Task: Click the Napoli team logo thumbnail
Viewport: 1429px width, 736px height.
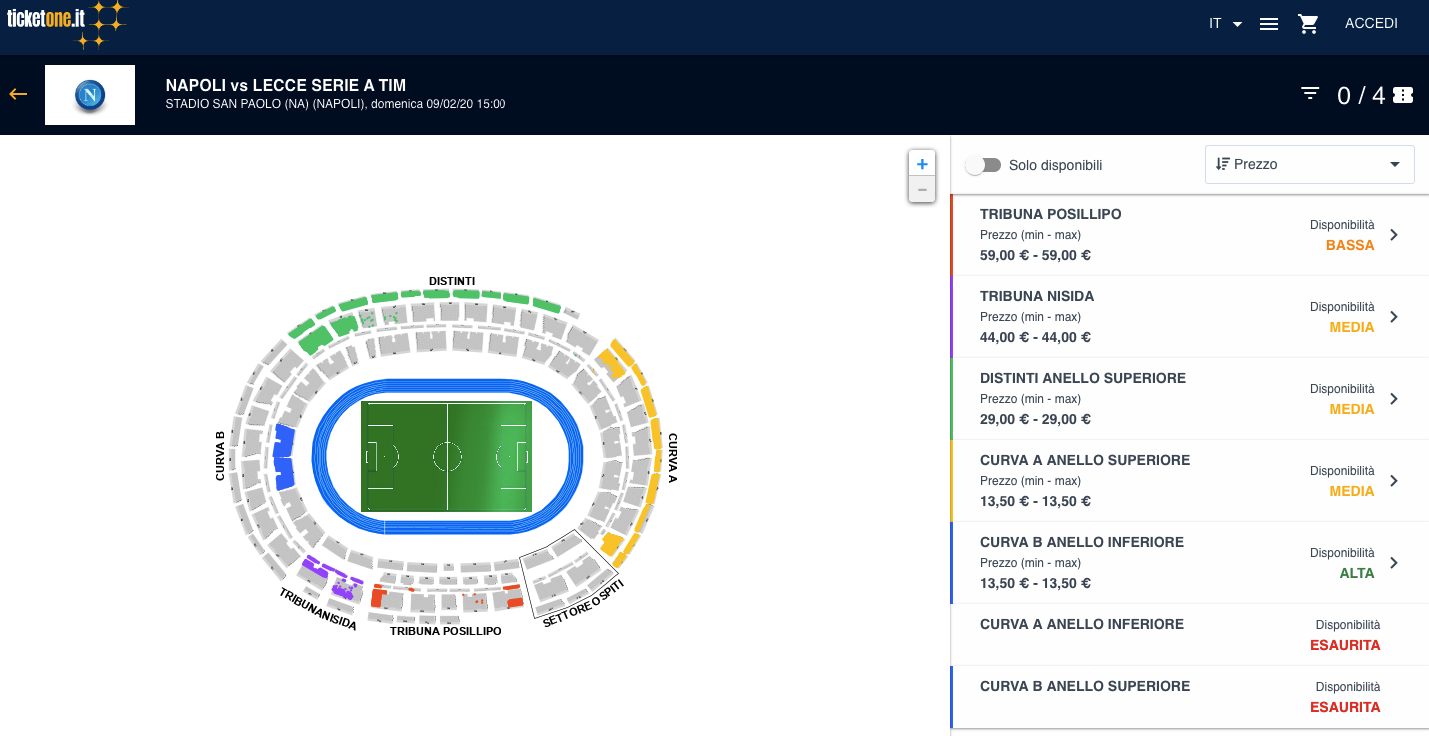Action: tap(90, 95)
